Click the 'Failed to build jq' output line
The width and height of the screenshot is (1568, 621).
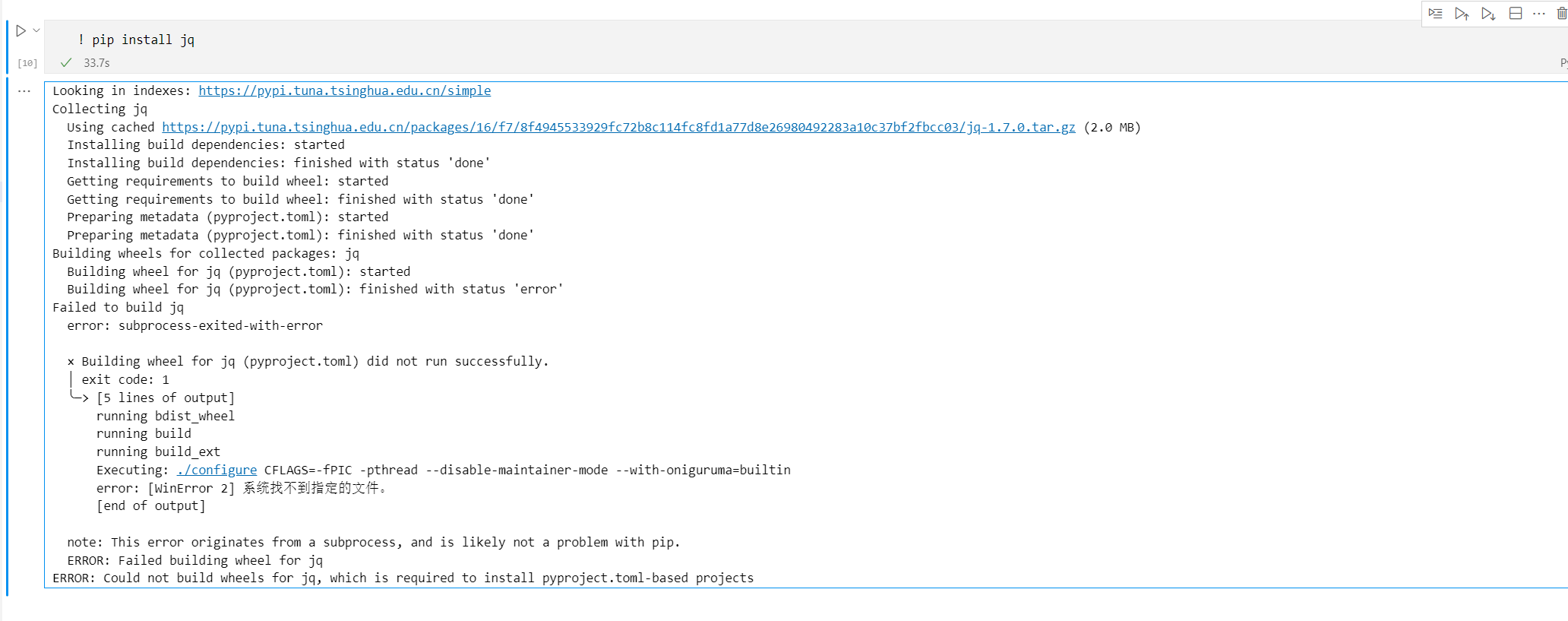(x=118, y=308)
